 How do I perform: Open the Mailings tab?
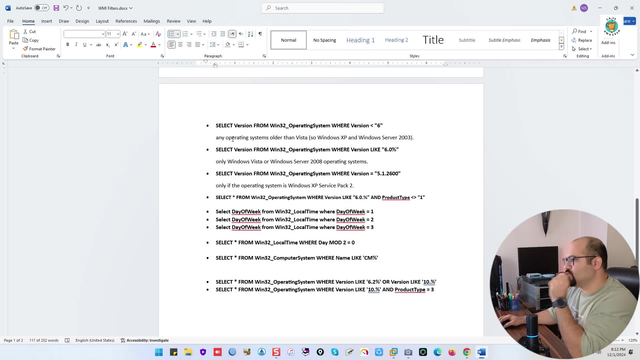point(151,21)
